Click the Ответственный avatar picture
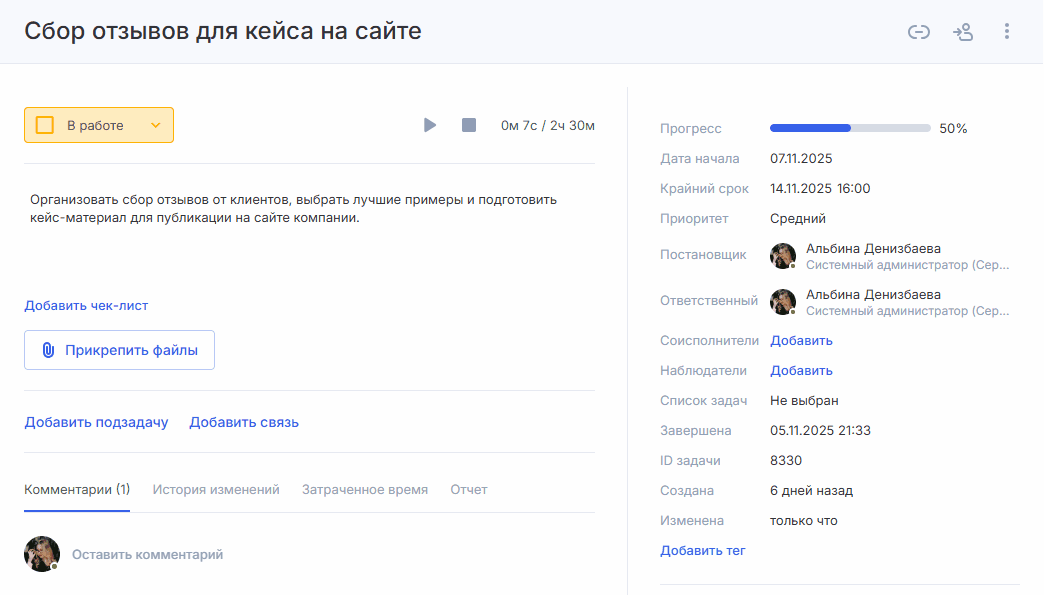The width and height of the screenshot is (1044, 595). click(x=783, y=302)
